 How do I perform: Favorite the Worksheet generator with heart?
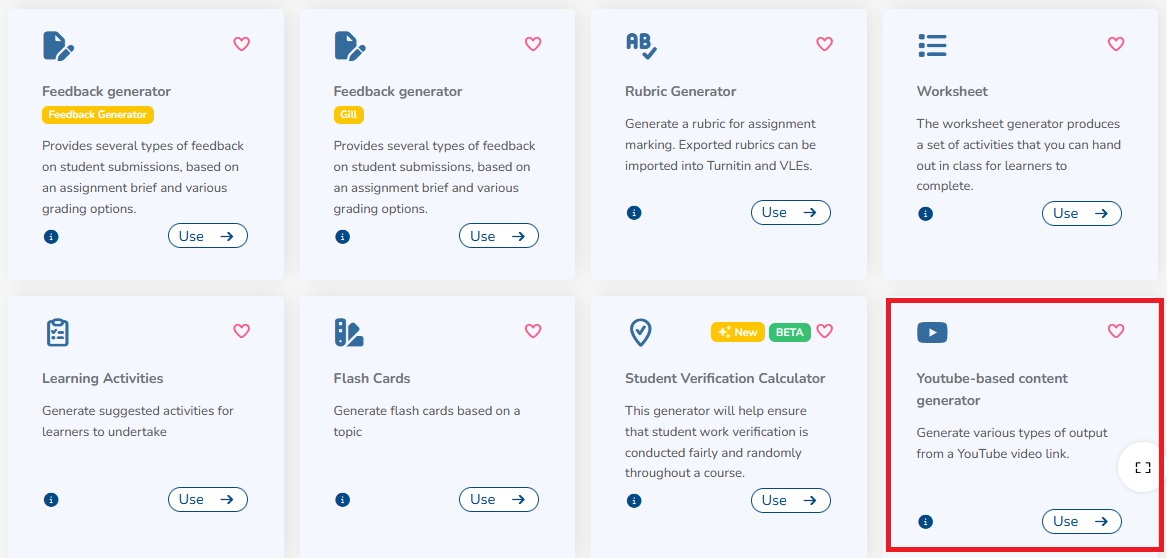click(x=1116, y=44)
